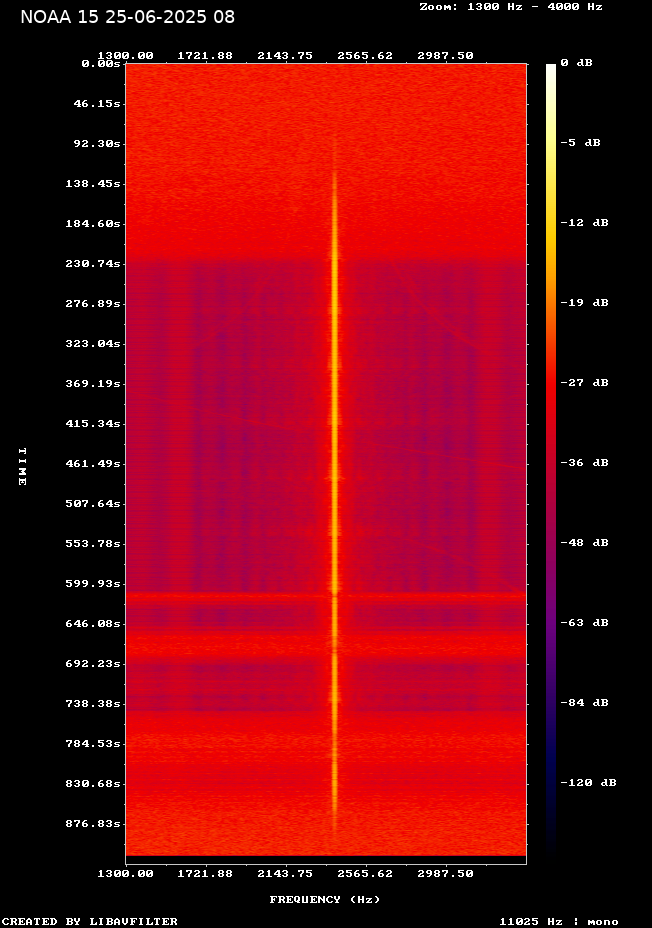Viewport: 652px width, 928px height.
Task: Click the bottom axis label 2143.75
Action: (x=285, y=874)
